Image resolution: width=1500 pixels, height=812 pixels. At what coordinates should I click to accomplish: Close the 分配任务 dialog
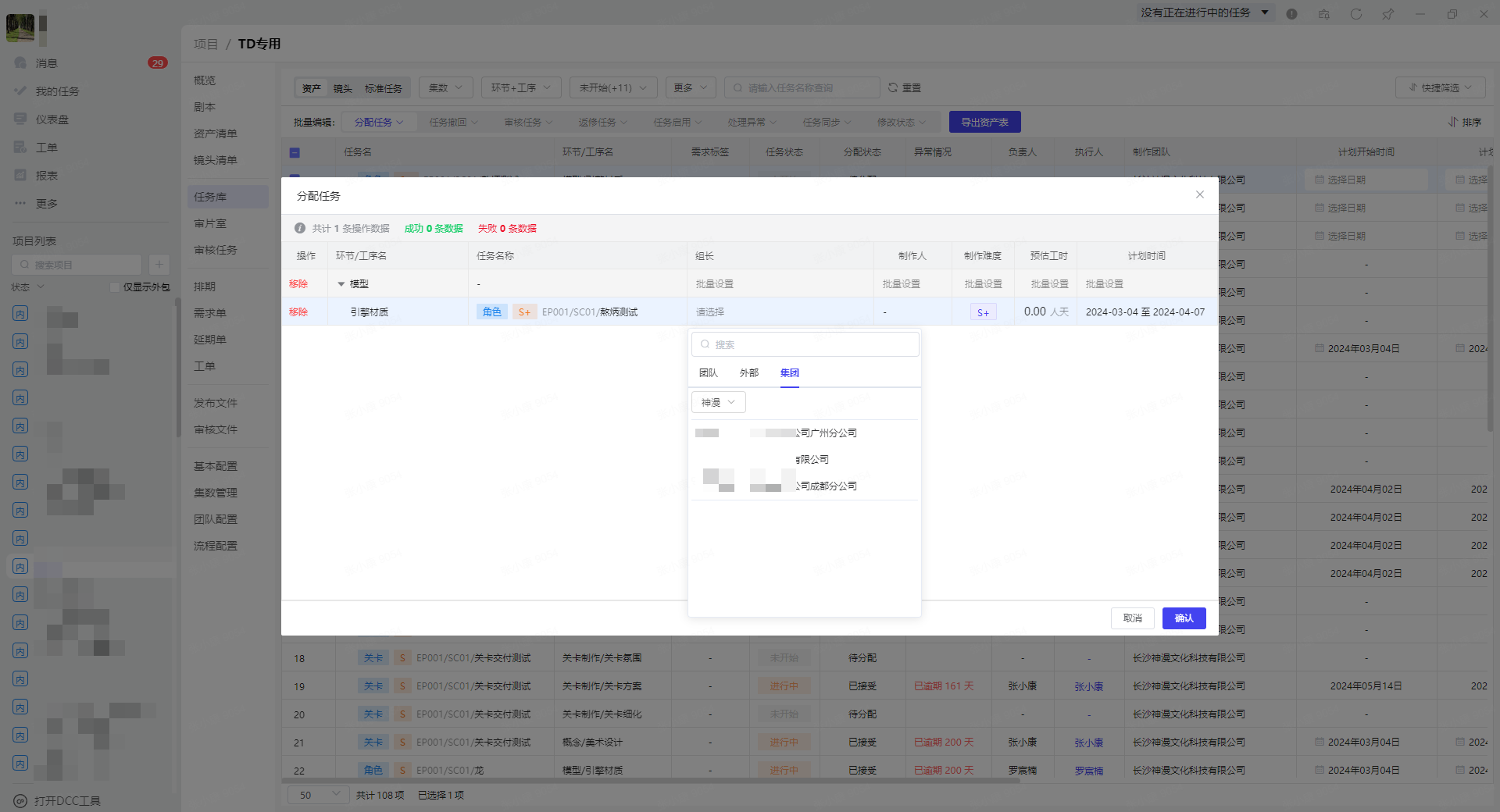point(1199,195)
